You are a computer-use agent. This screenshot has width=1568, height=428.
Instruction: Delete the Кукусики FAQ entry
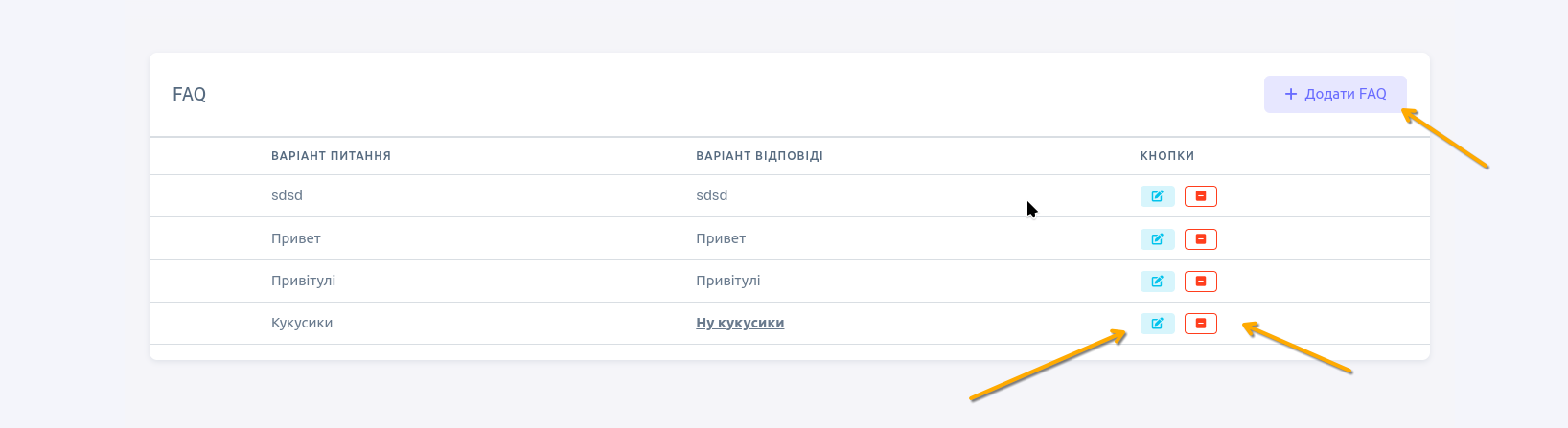(x=1200, y=324)
